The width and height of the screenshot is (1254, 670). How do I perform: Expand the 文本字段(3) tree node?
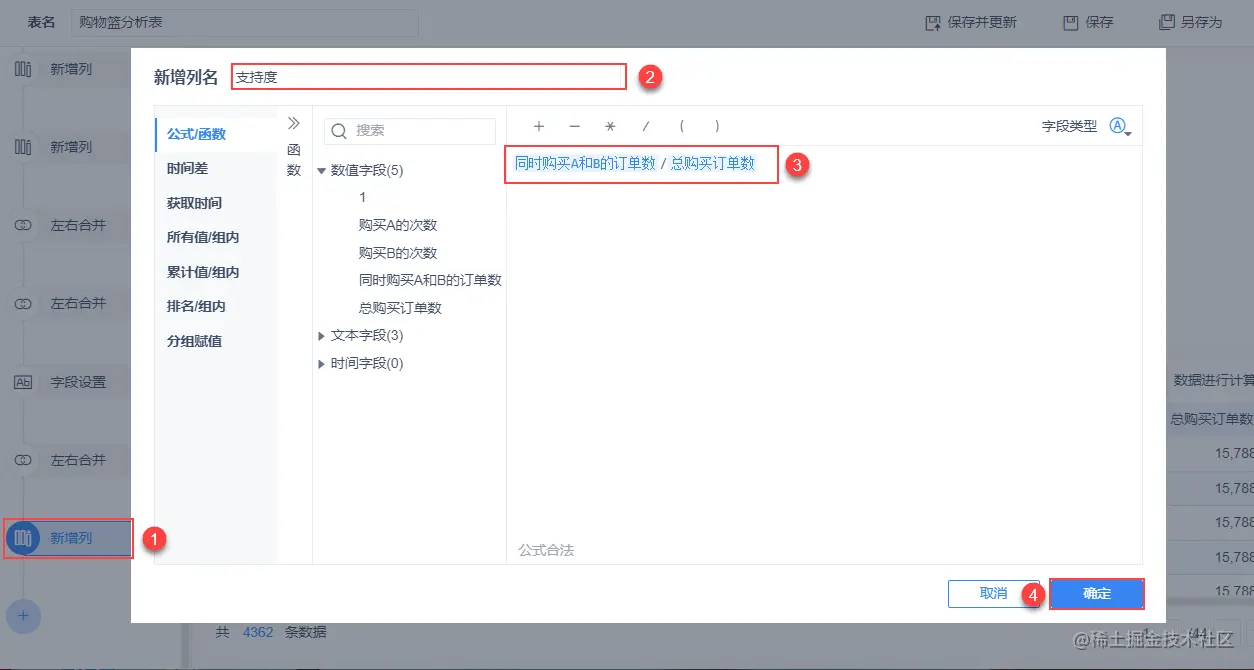point(320,335)
